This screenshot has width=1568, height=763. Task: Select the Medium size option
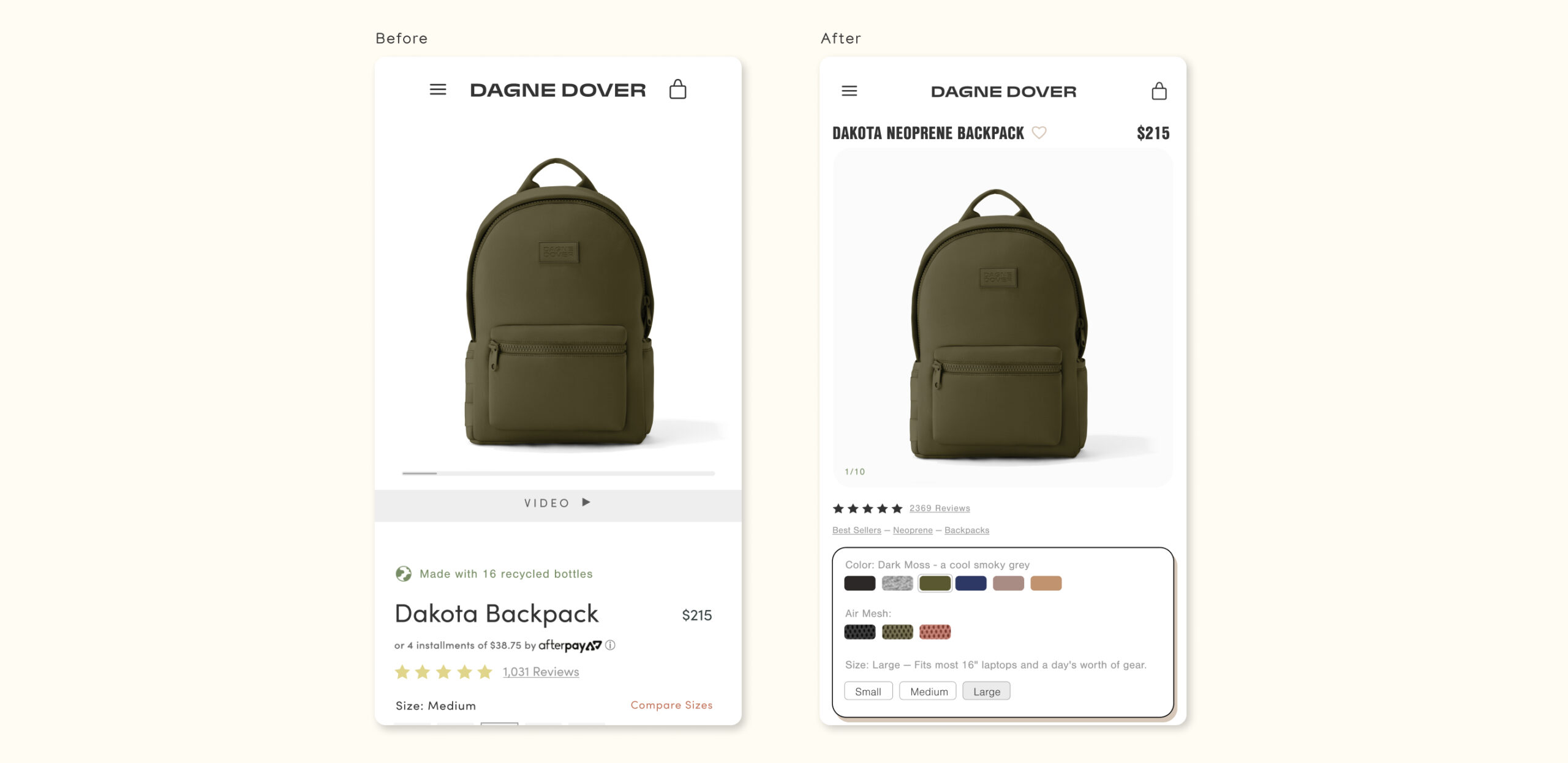(928, 691)
